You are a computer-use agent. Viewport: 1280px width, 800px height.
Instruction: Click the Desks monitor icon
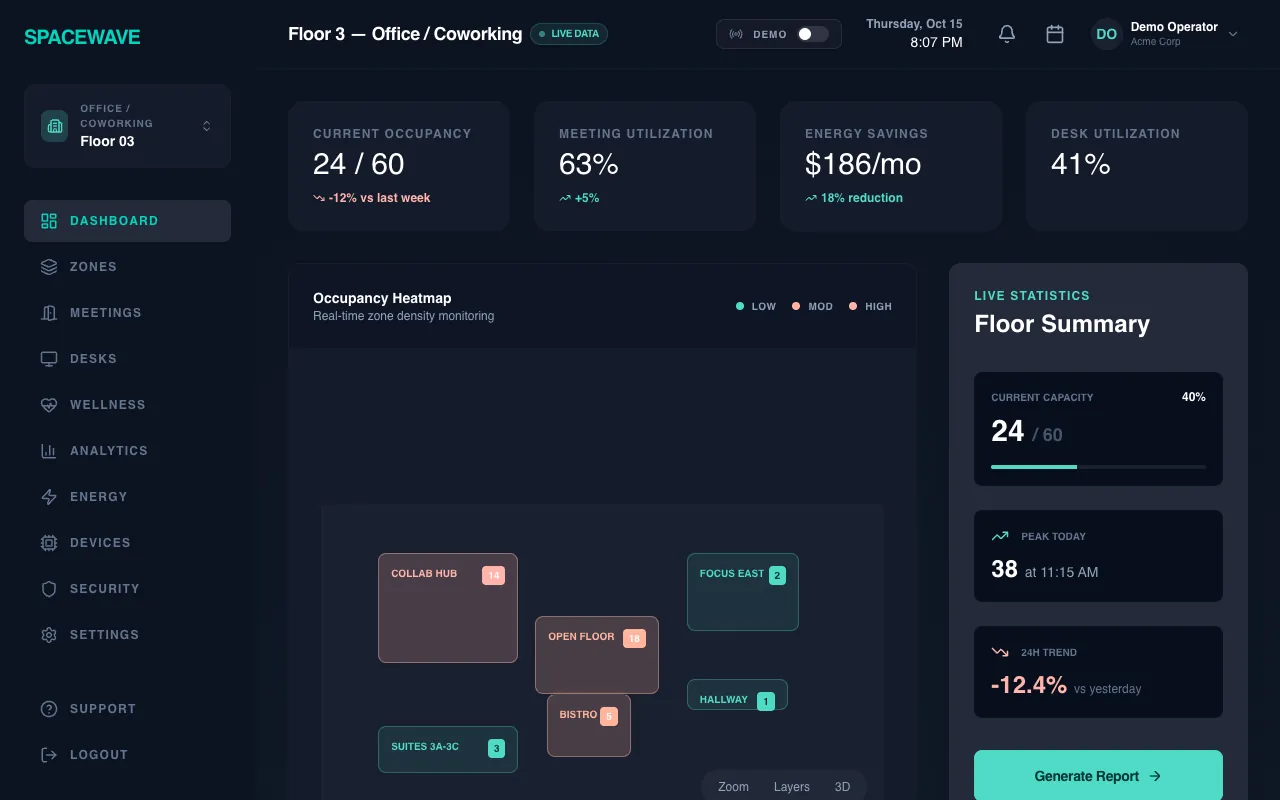pos(49,359)
